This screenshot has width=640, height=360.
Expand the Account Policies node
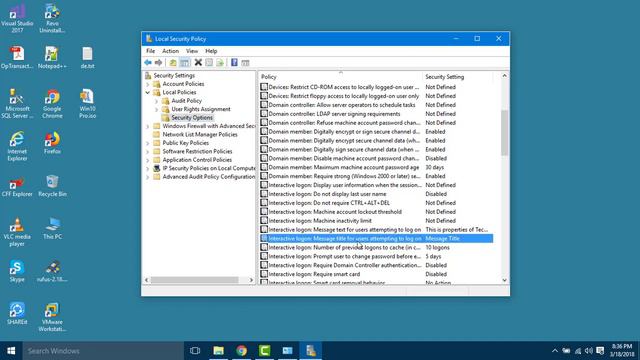tap(148, 84)
